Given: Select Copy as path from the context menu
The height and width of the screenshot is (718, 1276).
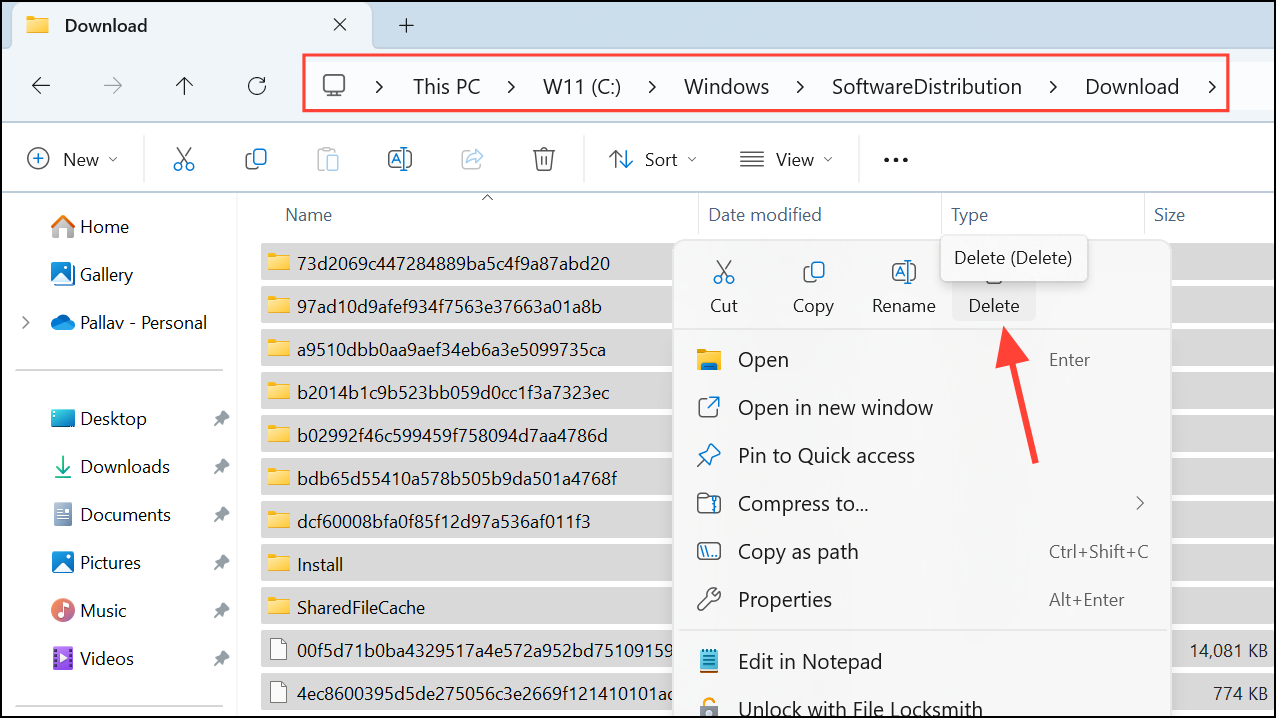Looking at the screenshot, I should 795,551.
